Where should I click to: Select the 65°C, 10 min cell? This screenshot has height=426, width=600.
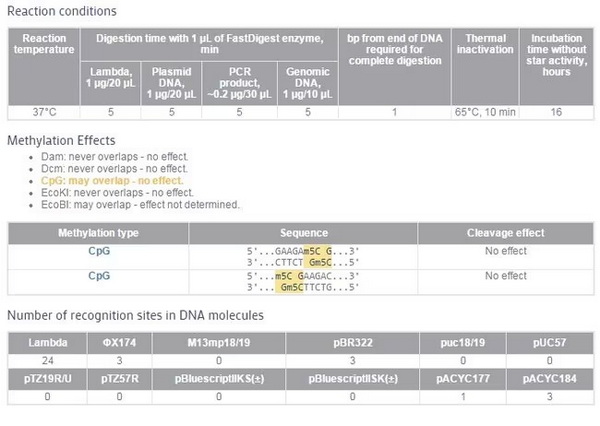pyautogui.click(x=485, y=113)
